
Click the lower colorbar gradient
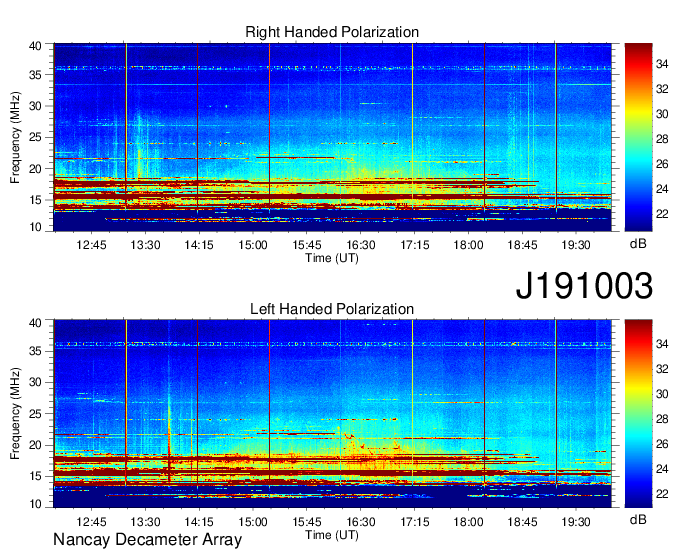pyautogui.click(x=638, y=414)
